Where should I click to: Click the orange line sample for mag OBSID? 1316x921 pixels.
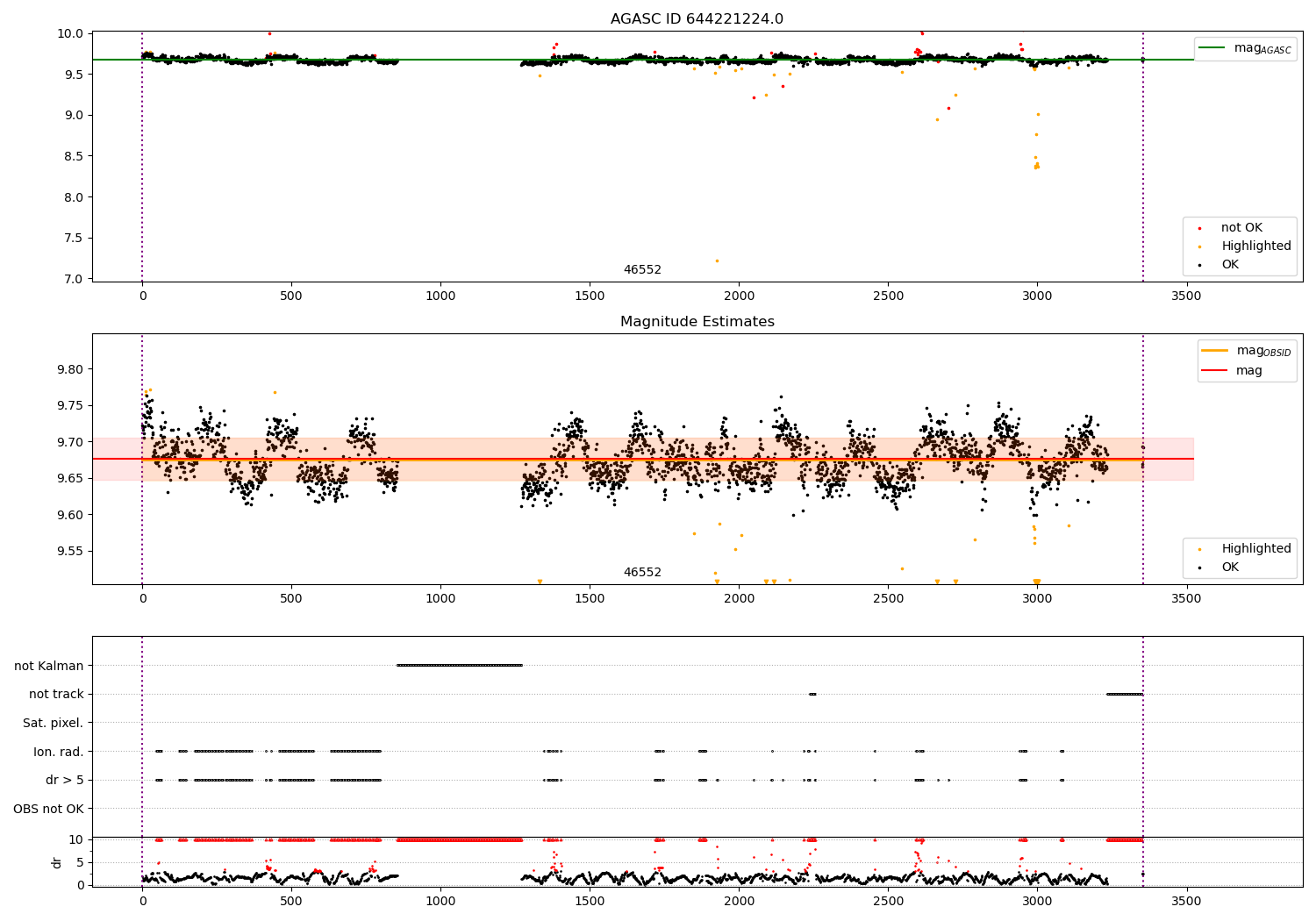[1215, 350]
